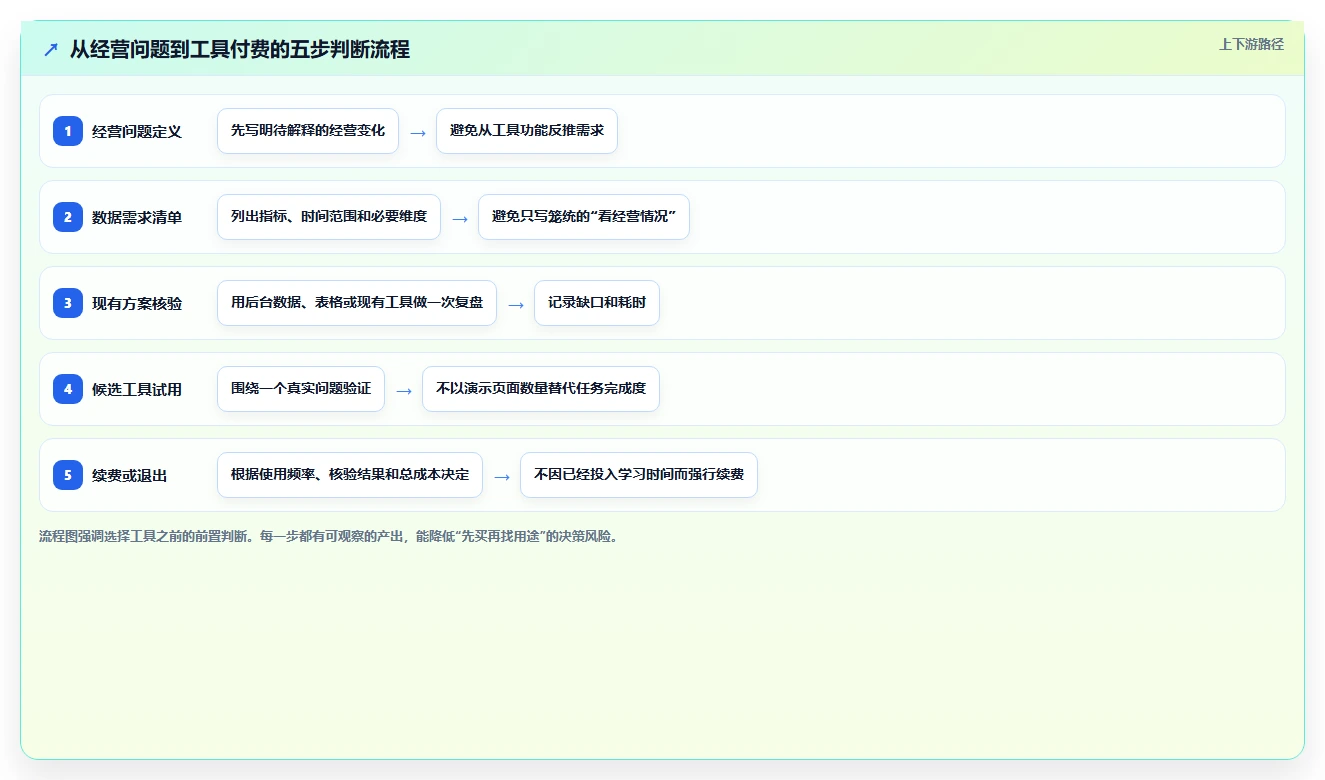The height and width of the screenshot is (780, 1325).
Task: Click the step label 数据需求清单
Action: click(137, 217)
